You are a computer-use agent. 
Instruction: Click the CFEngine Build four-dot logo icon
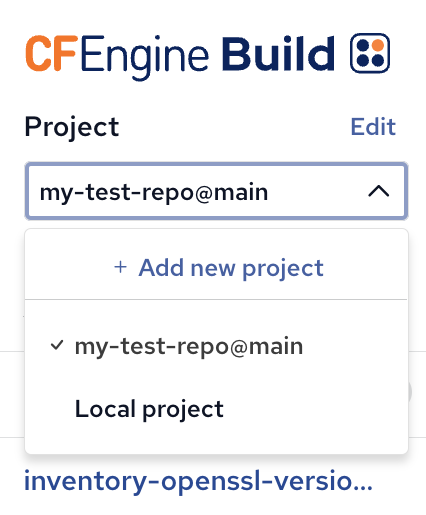click(x=370, y=53)
